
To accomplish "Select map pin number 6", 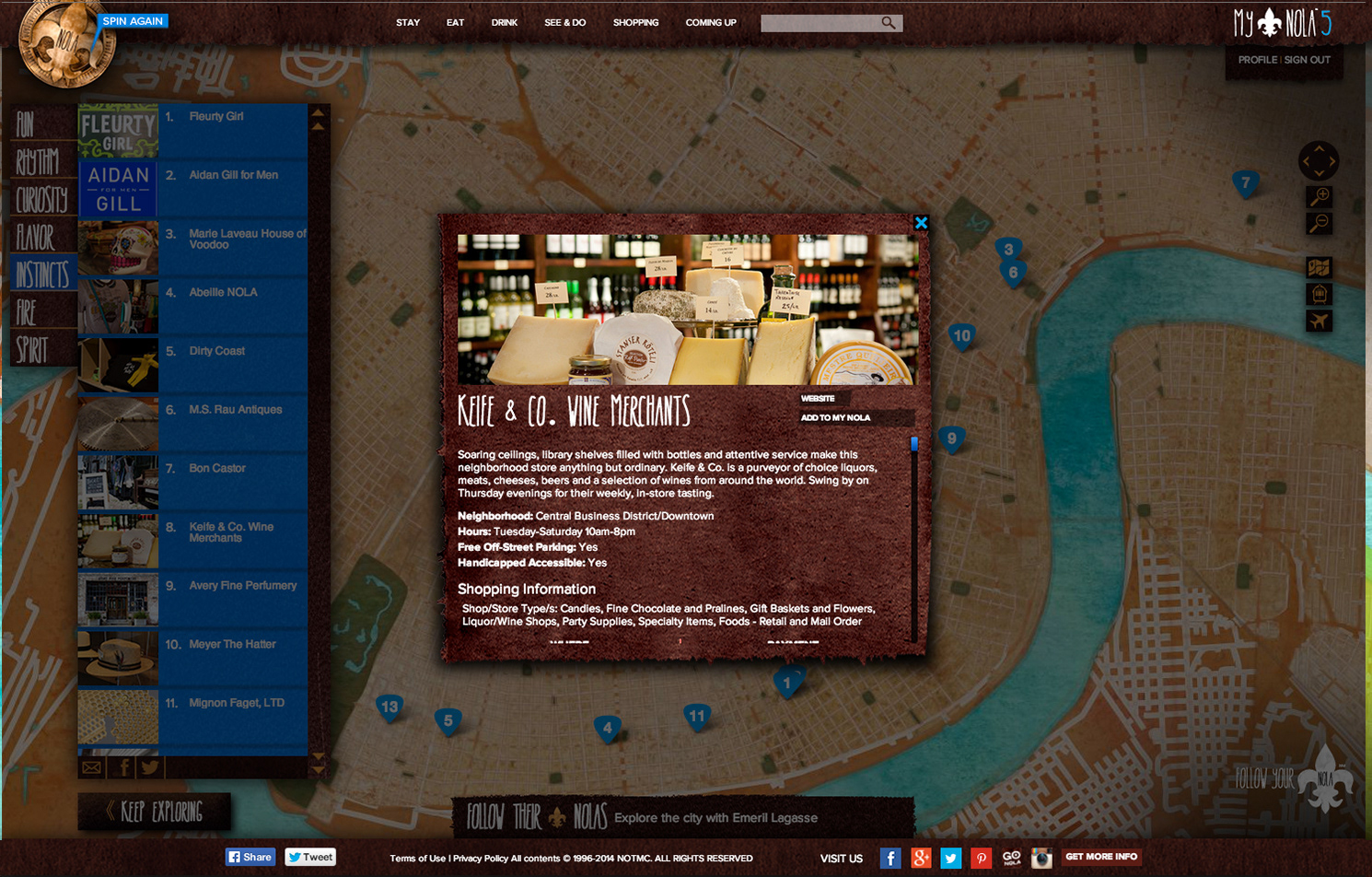I will (x=1013, y=273).
